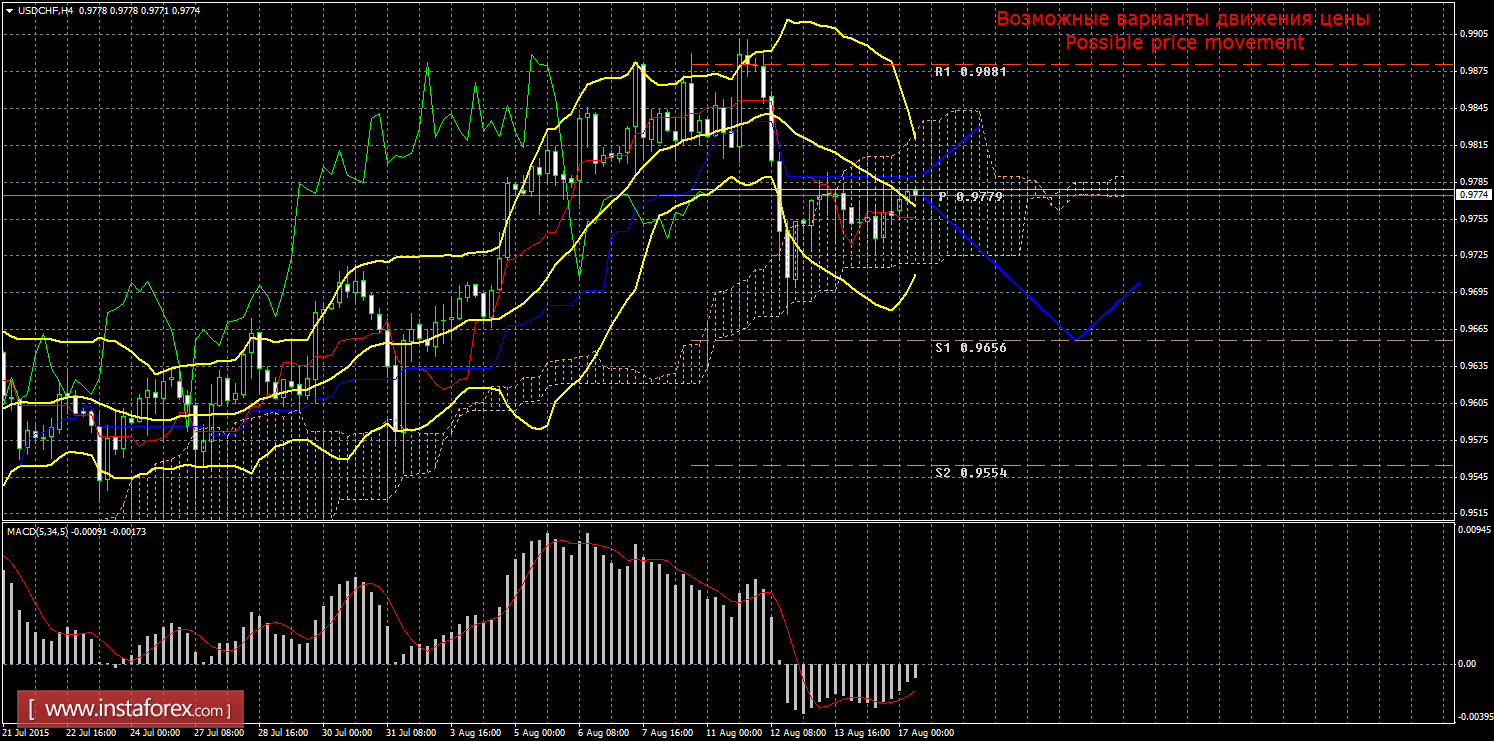Viewport: 1494px width, 741px height.
Task: Click the 28 Jul 16:00 time label
Action: tap(284, 733)
